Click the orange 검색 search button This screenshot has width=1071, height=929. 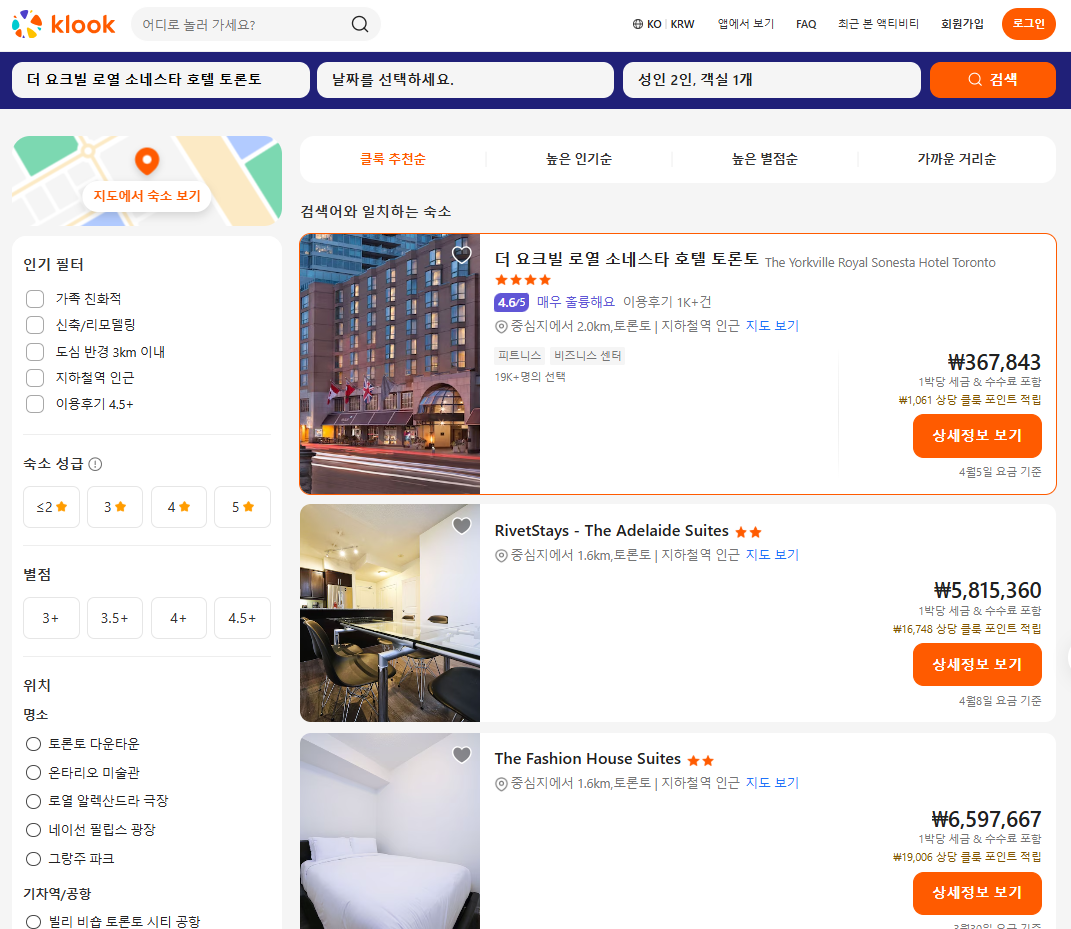pos(992,80)
